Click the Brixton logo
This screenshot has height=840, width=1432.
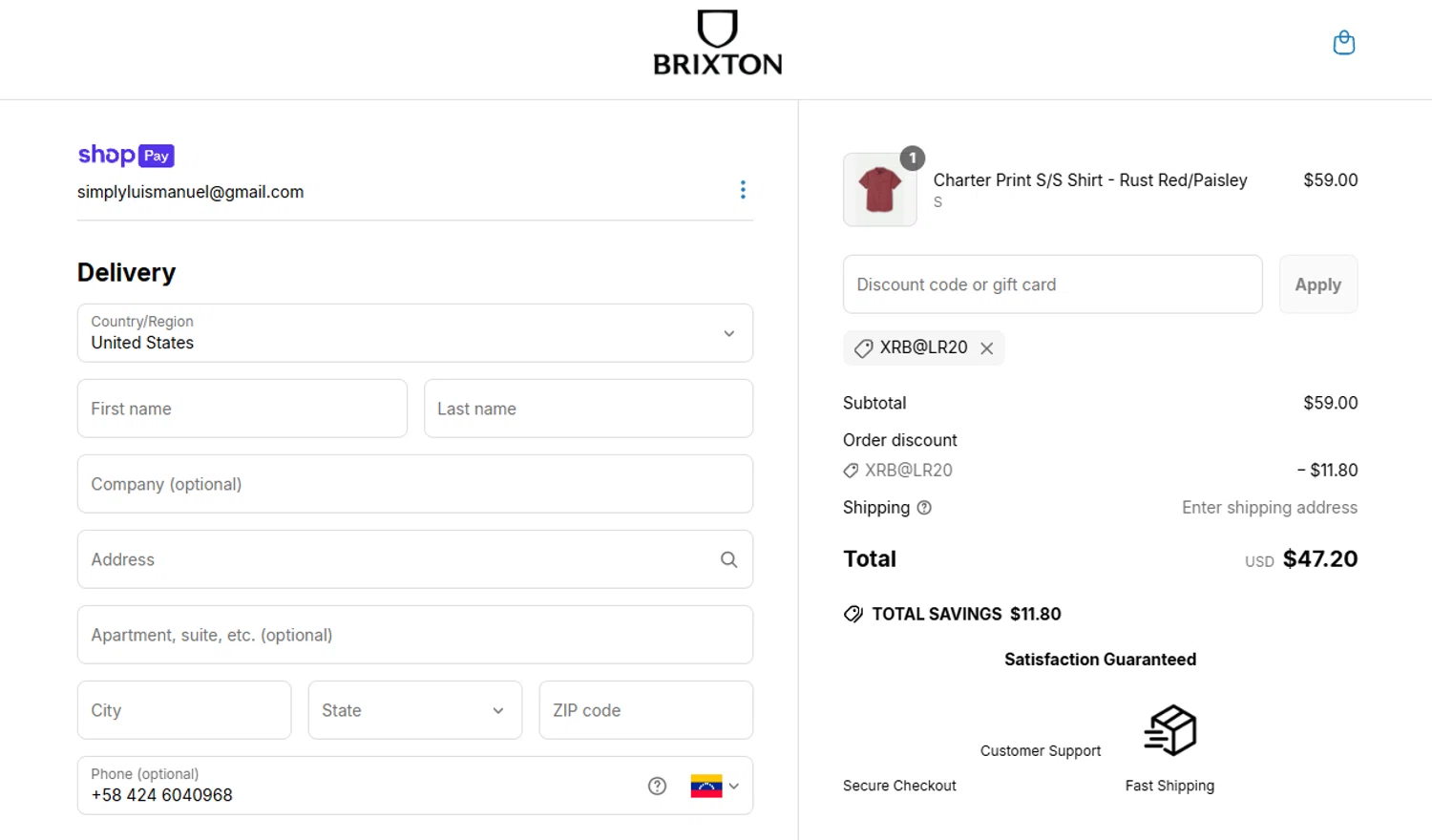(x=717, y=43)
